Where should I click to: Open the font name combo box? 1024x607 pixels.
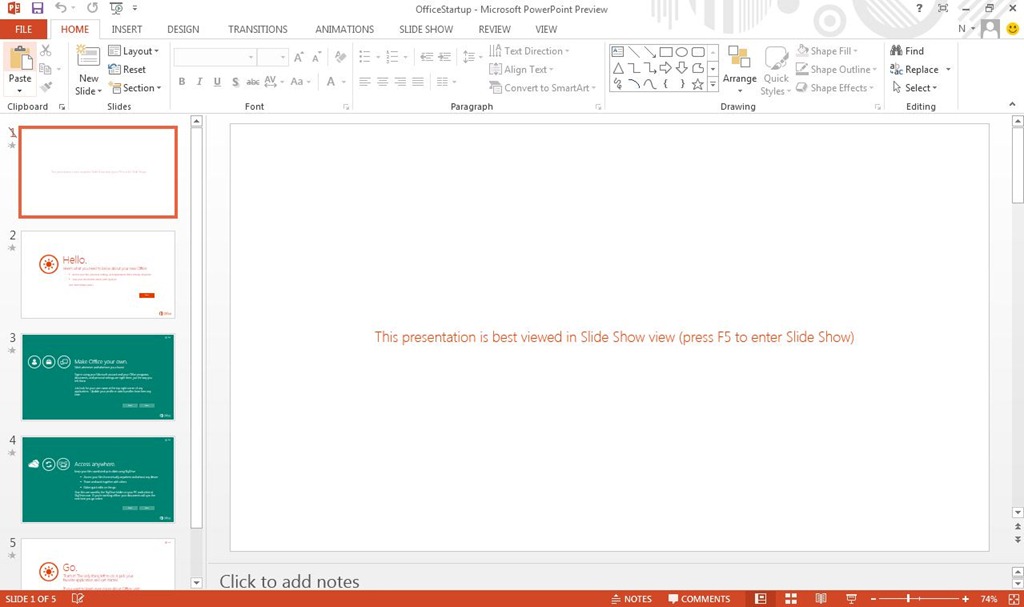pos(215,57)
